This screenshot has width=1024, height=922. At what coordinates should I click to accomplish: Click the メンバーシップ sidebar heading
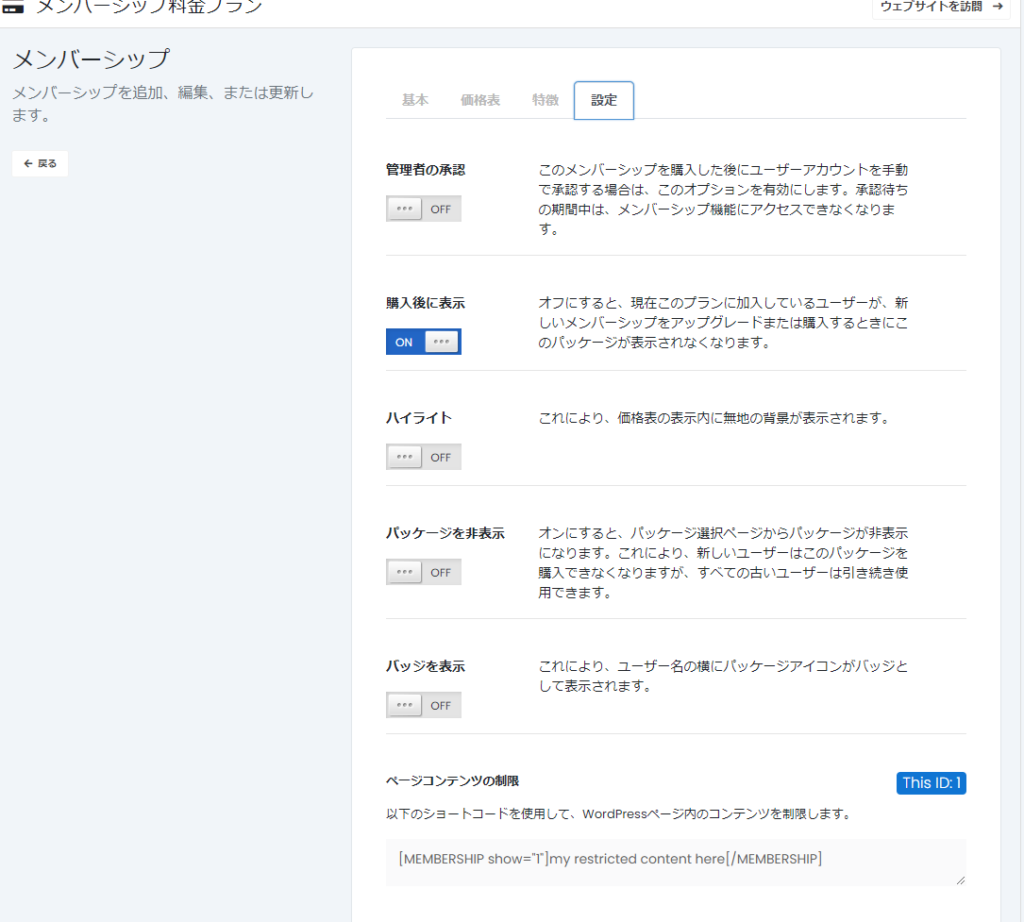point(91,60)
